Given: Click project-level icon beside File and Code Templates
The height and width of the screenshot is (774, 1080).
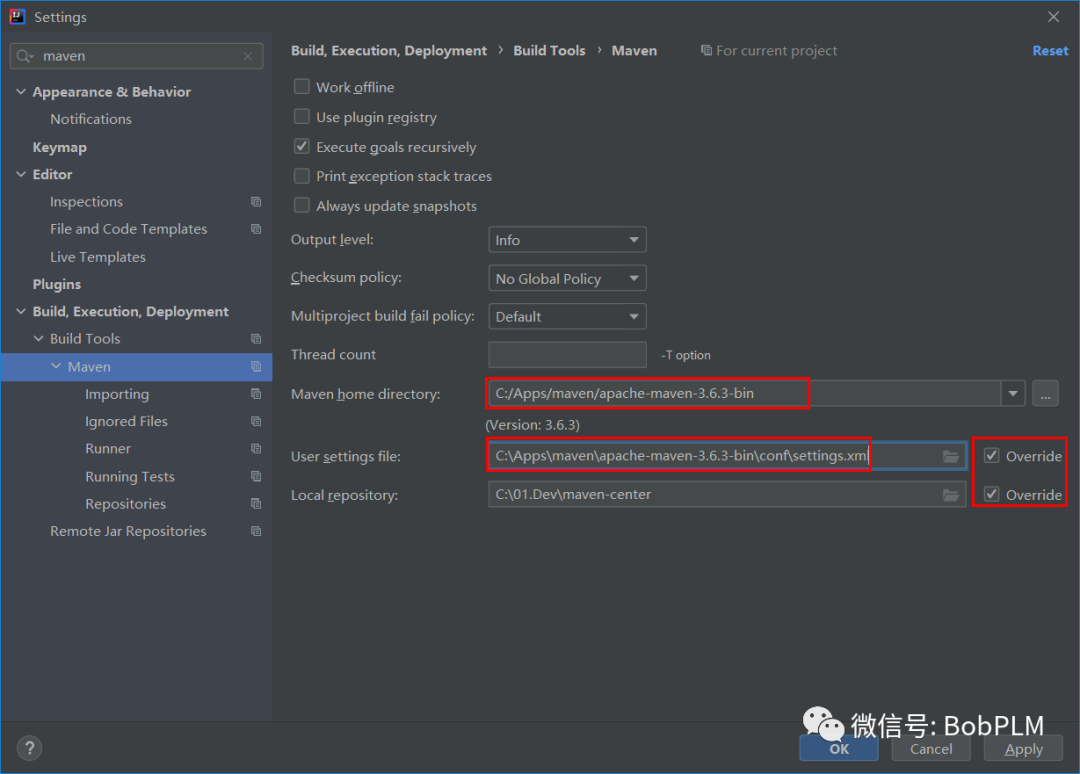Looking at the screenshot, I should coord(256,229).
